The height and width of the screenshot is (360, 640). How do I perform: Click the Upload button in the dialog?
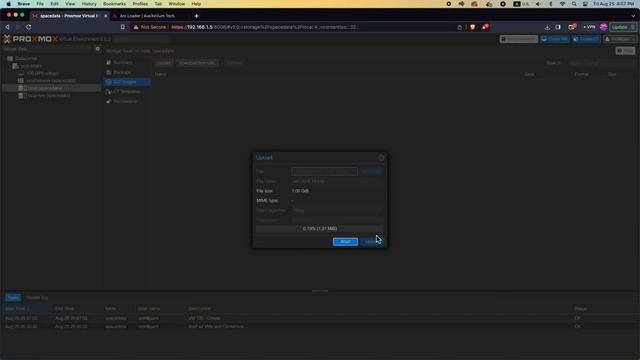371,242
